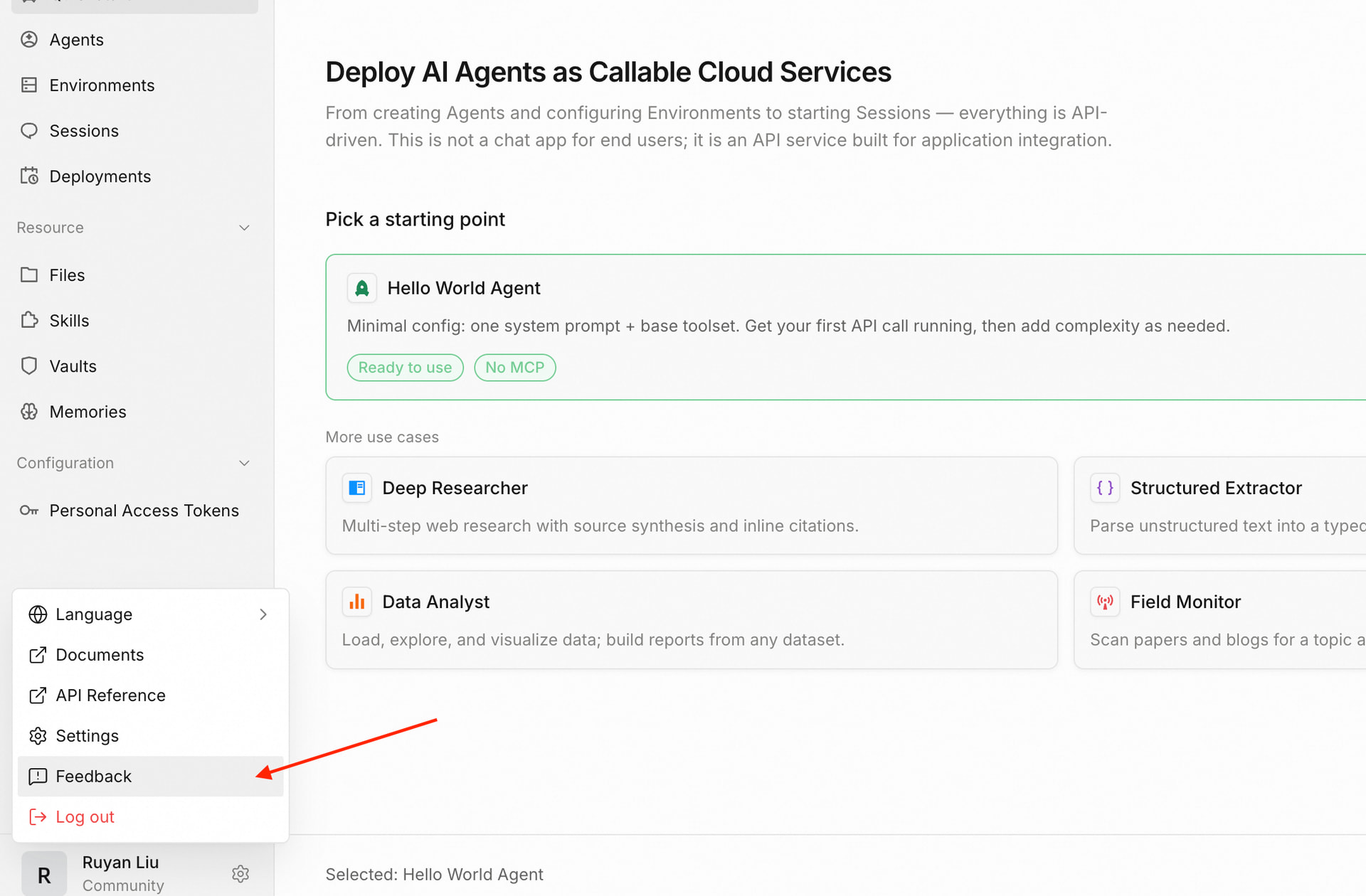1366x896 pixels.
Task: Click the Skills puzzle icon
Action: coord(29,321)
